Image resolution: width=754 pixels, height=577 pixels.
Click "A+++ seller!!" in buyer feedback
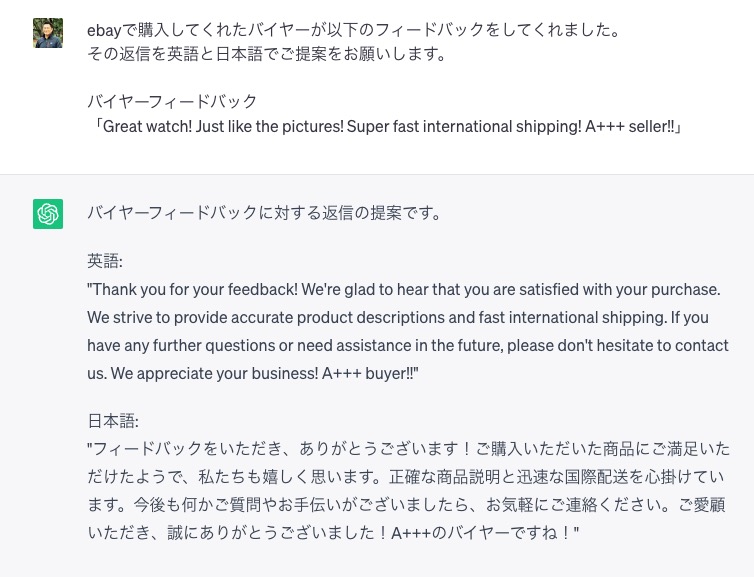click(x=627, y=127)
